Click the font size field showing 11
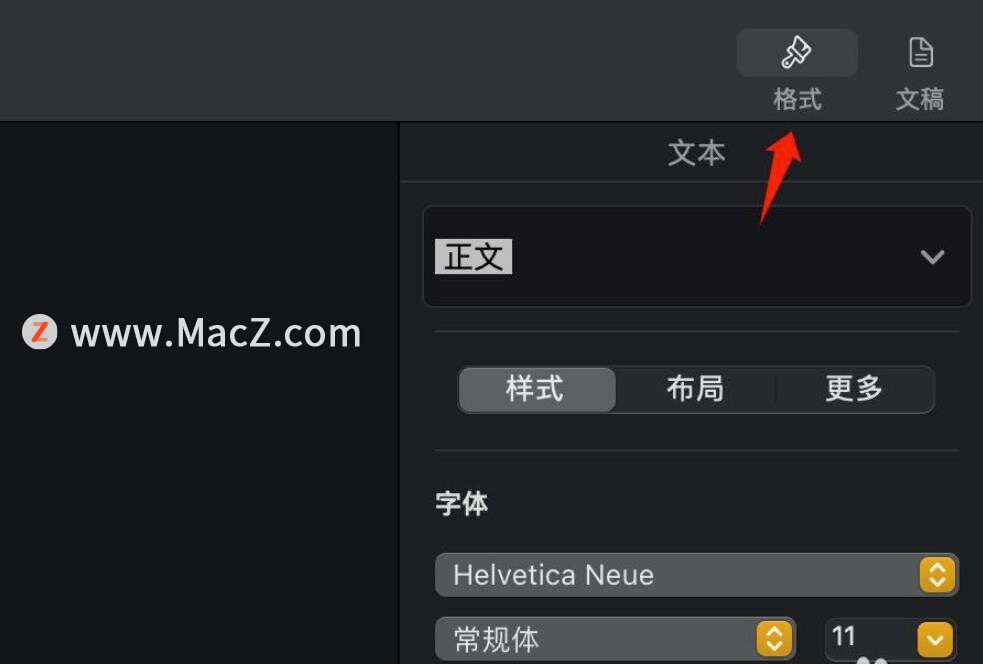This screenshot has width=983, height=664. [870, 638]
